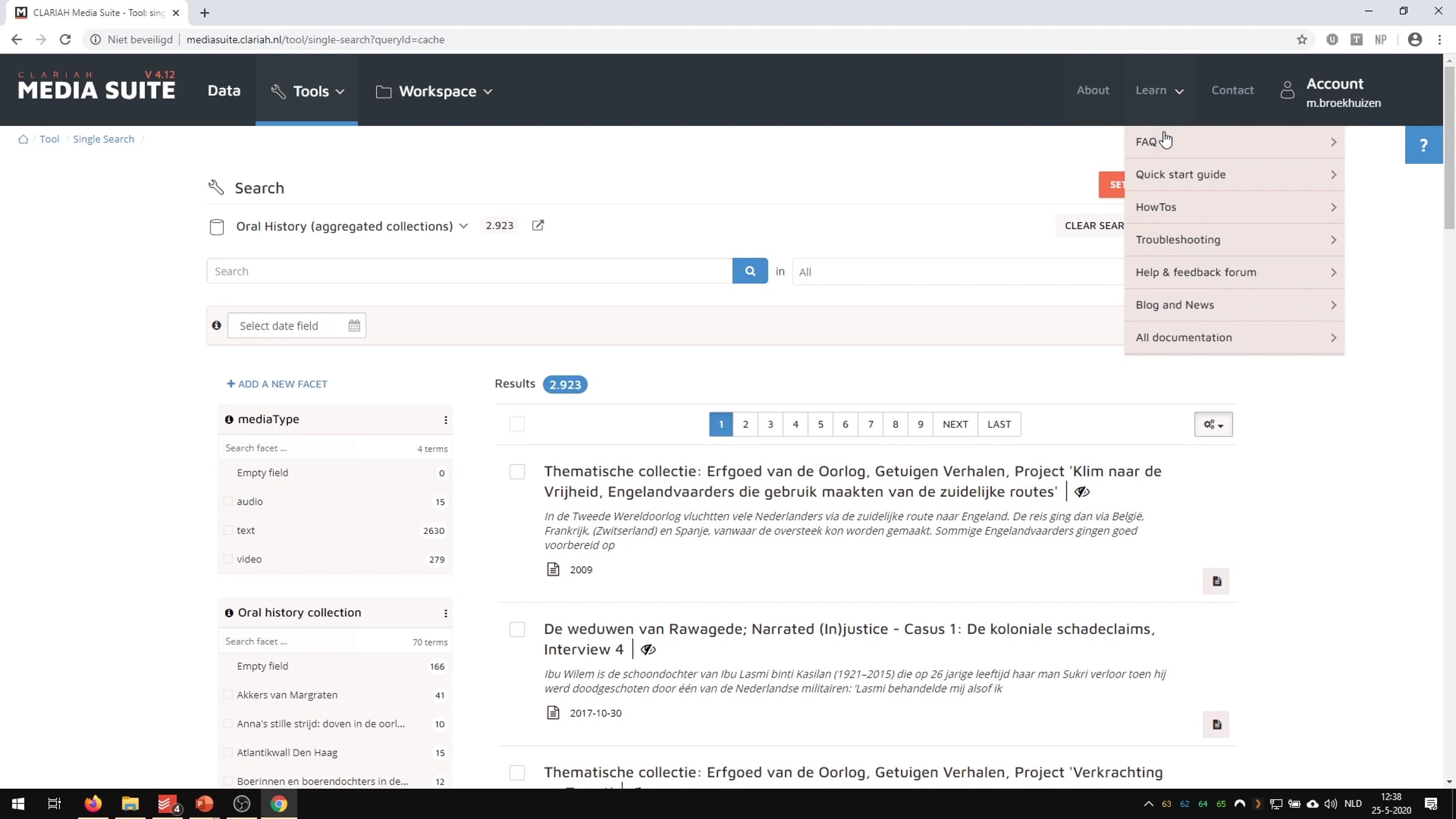Click the date field info icon

pyautogui.click(x=217, y=325)
